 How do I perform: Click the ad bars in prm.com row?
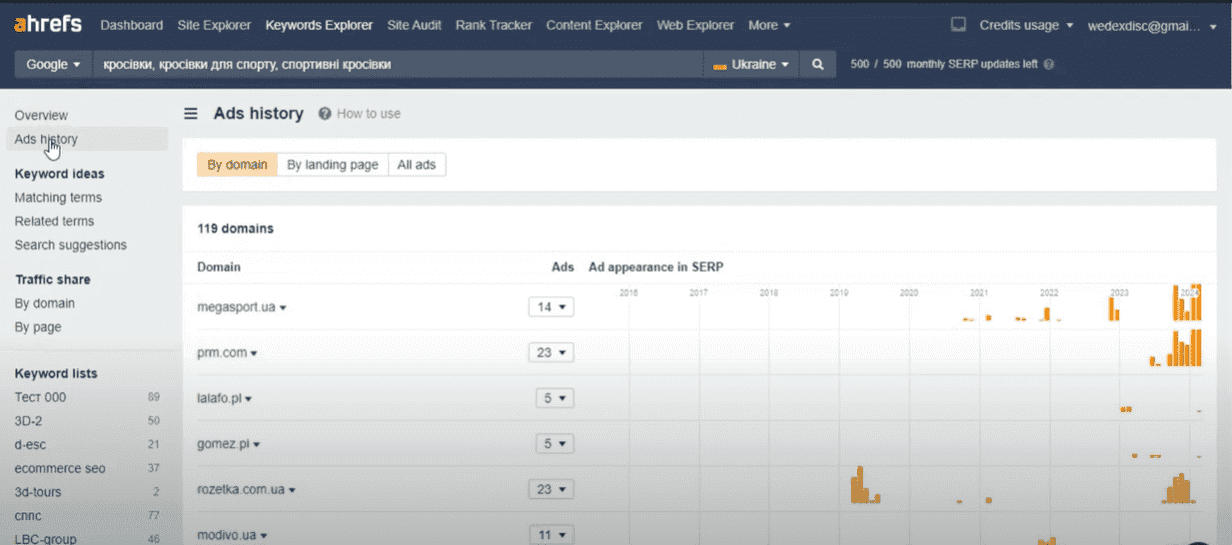[x=1174, y=348]
